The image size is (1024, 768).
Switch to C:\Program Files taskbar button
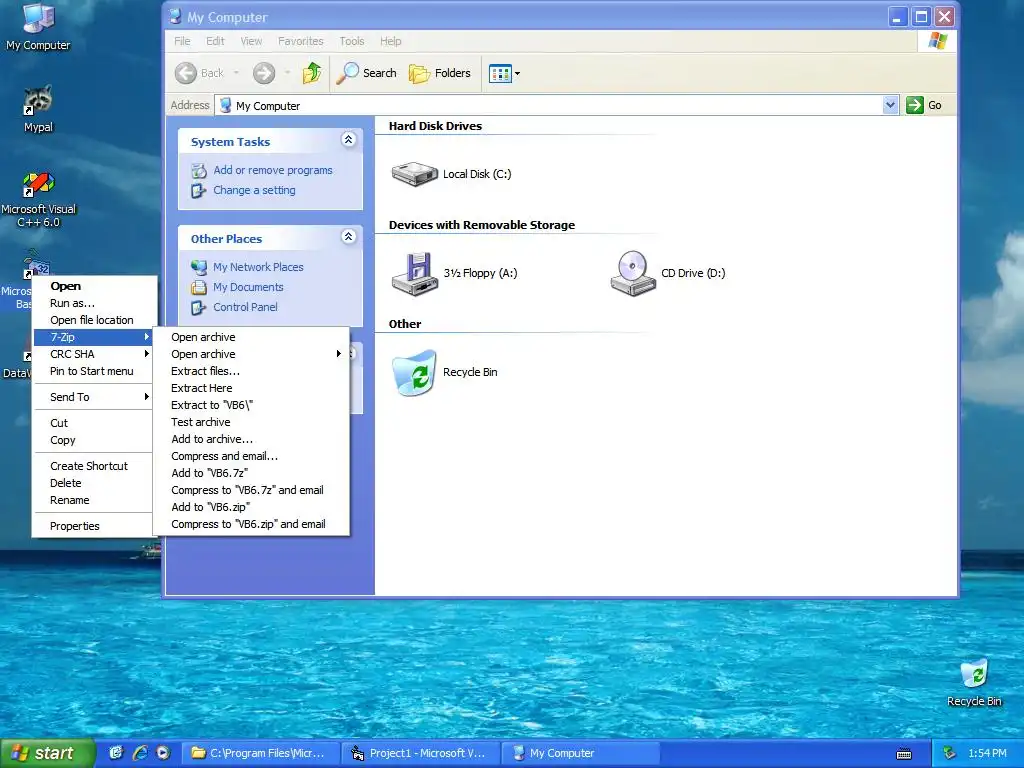tap(259, 753)
